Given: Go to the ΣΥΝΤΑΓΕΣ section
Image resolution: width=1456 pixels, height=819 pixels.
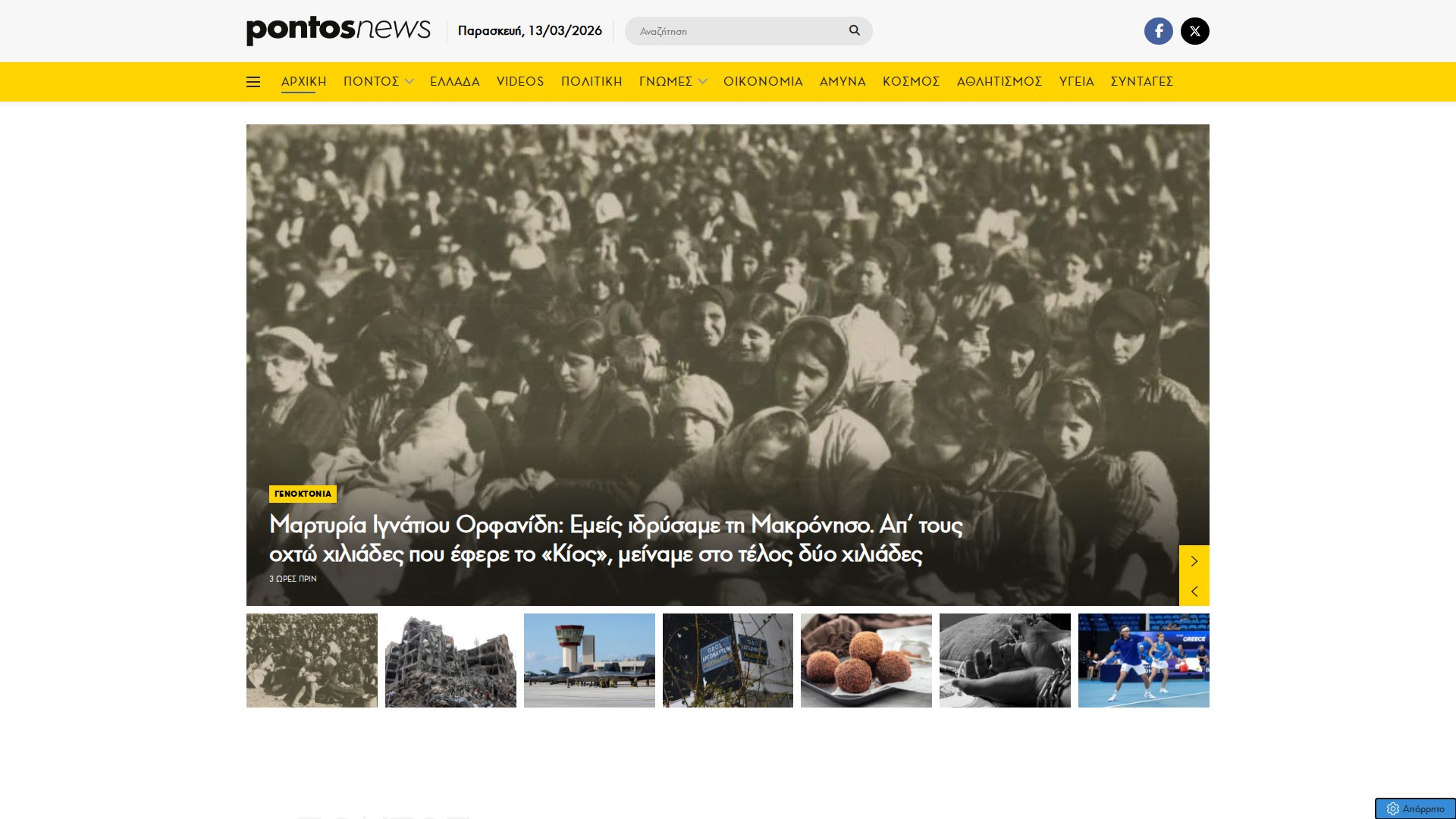Looking at the screenshot, I should (x=1141, y=81).
